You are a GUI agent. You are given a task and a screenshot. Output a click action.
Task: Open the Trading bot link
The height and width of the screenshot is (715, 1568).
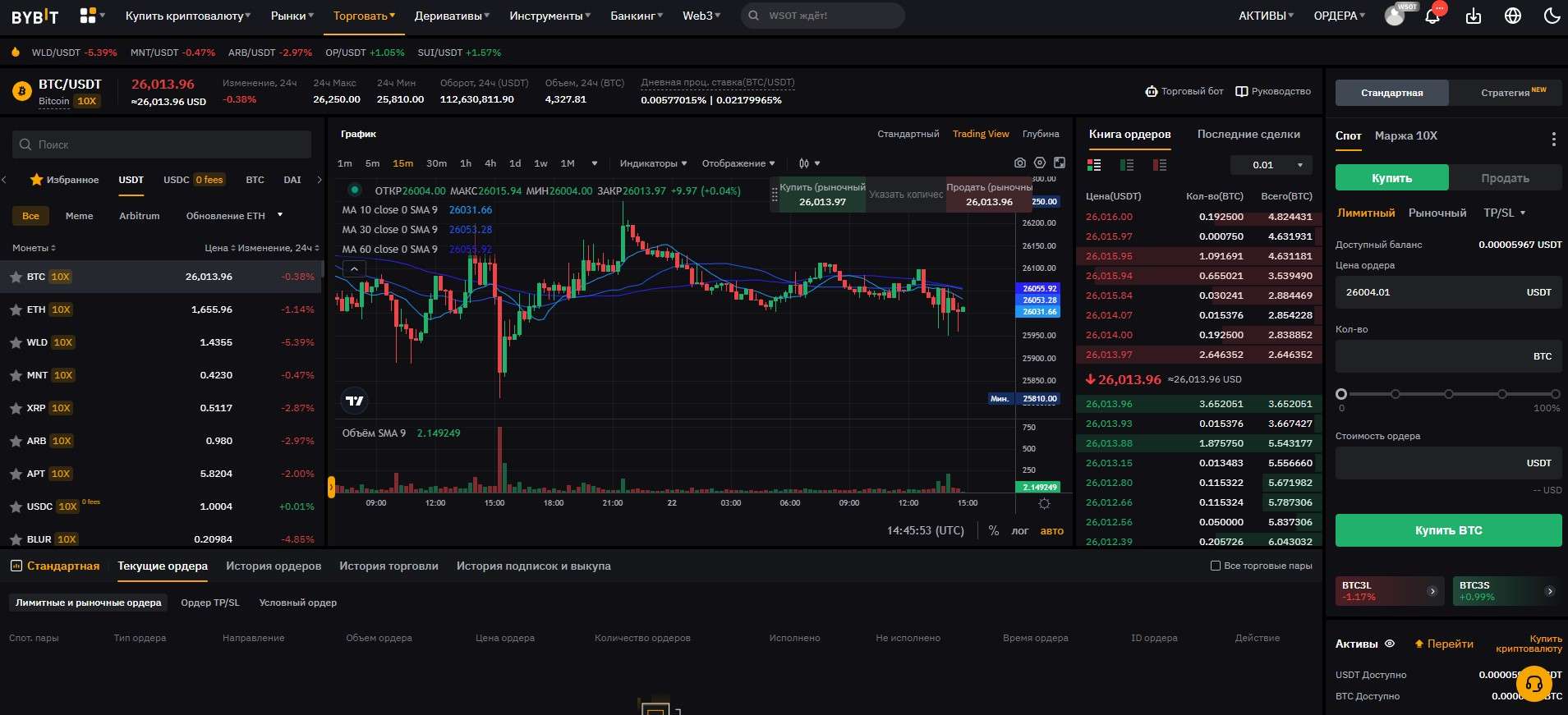(1184, 91)
